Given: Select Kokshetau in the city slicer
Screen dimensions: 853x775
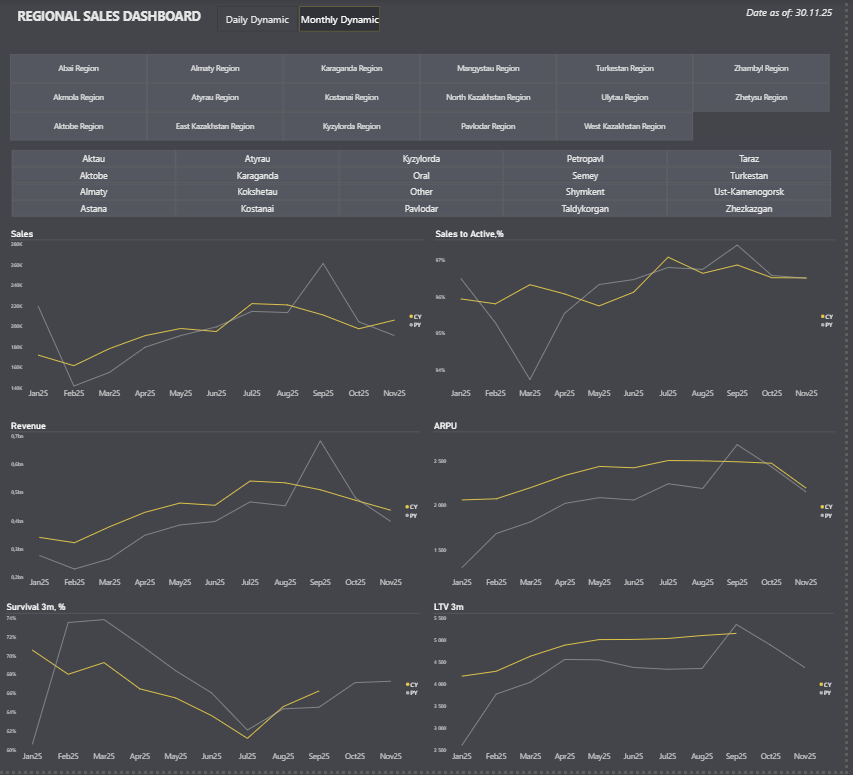Looking at the screenshot, I should [x=257, y=191].
